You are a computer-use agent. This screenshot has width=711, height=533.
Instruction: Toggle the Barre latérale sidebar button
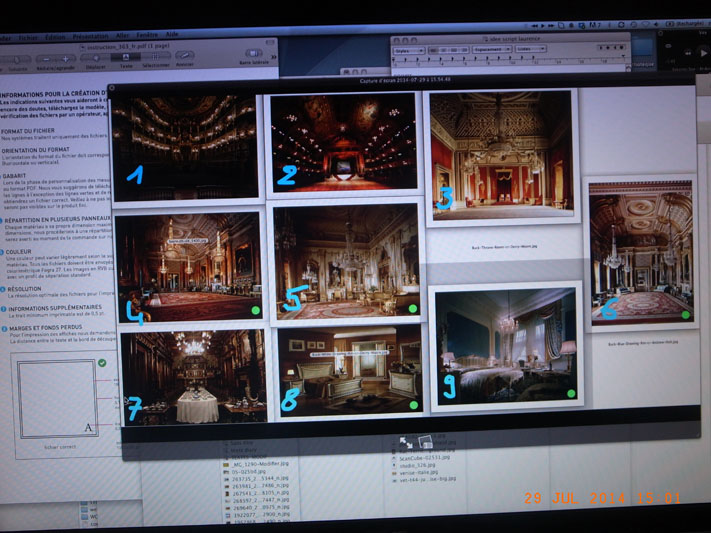[253, 54]
